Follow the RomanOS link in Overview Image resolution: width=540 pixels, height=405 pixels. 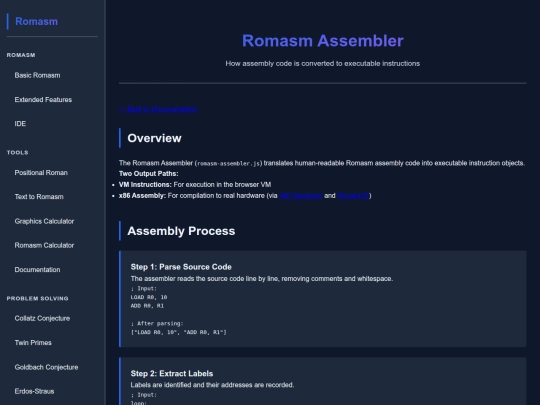[x=353, y=196]
